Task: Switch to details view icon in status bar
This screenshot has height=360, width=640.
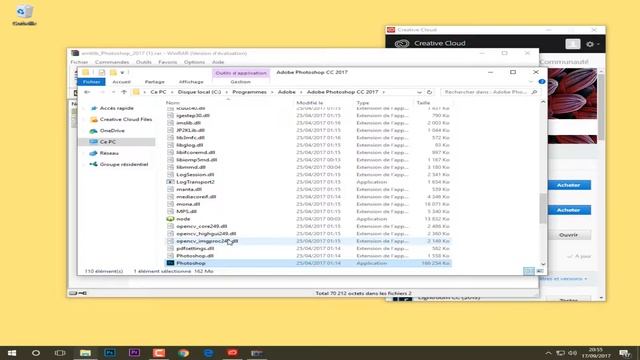Action: pyautogui.click(x=529, y=271)
